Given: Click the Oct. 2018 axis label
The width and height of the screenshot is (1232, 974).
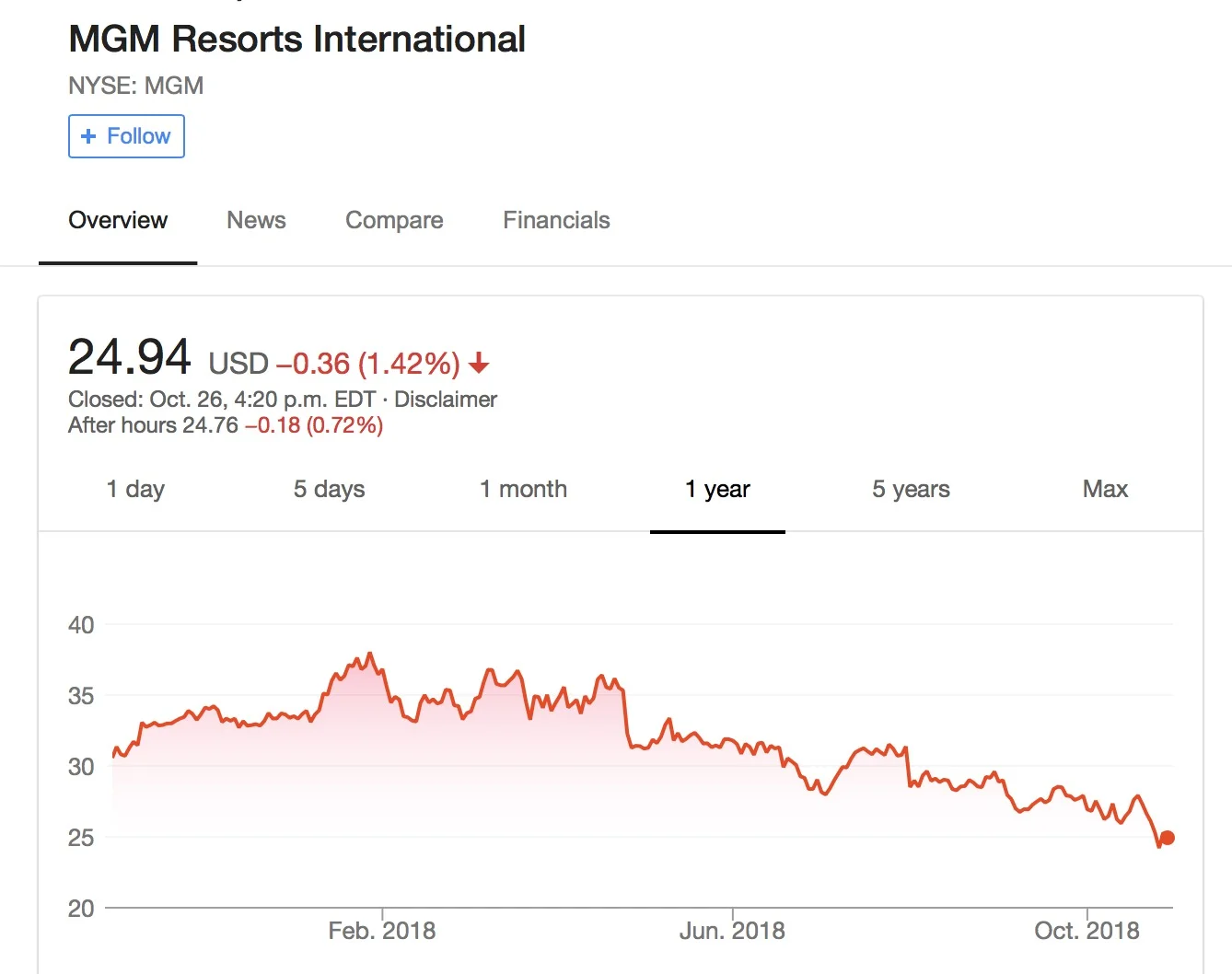Looking at the screenshot, I should (1087, 931).
